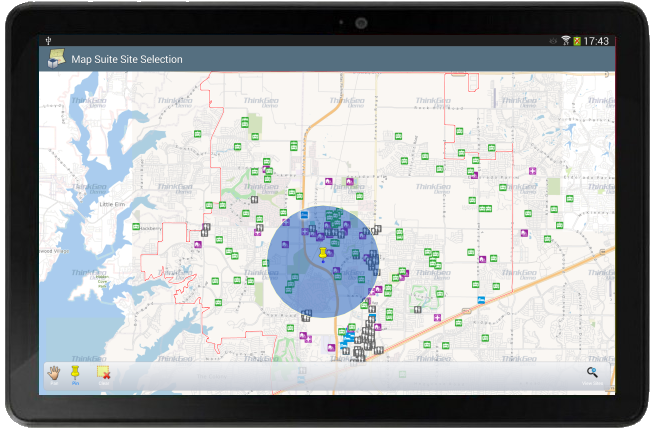This screenshot has width=654, height=430.
Task: Tap the battery indicator in status bar
Action: tap(576, 41)
